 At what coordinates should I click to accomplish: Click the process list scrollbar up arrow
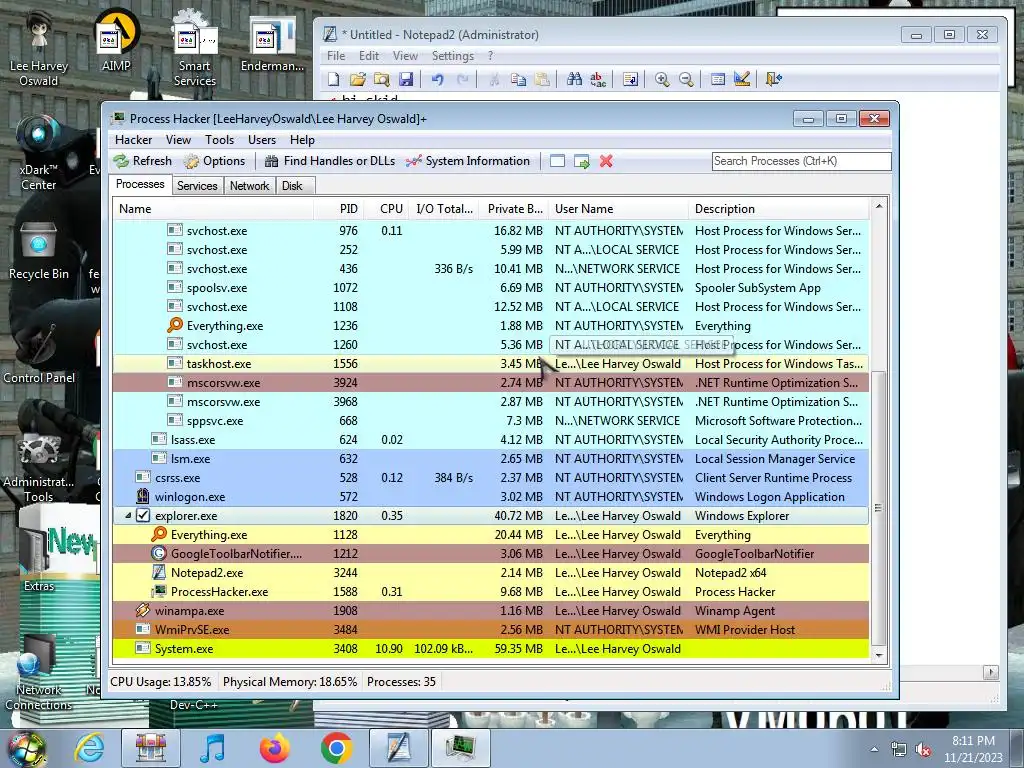(x=879, y=206)
